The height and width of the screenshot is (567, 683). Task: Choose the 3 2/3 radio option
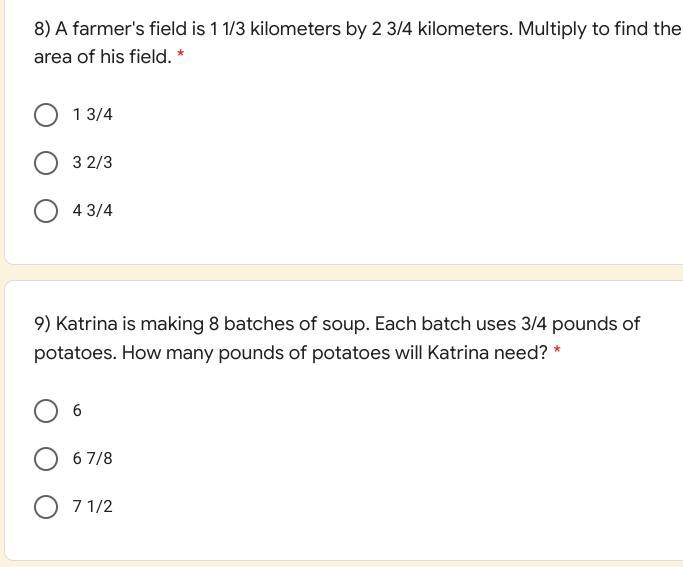[46, 163]
